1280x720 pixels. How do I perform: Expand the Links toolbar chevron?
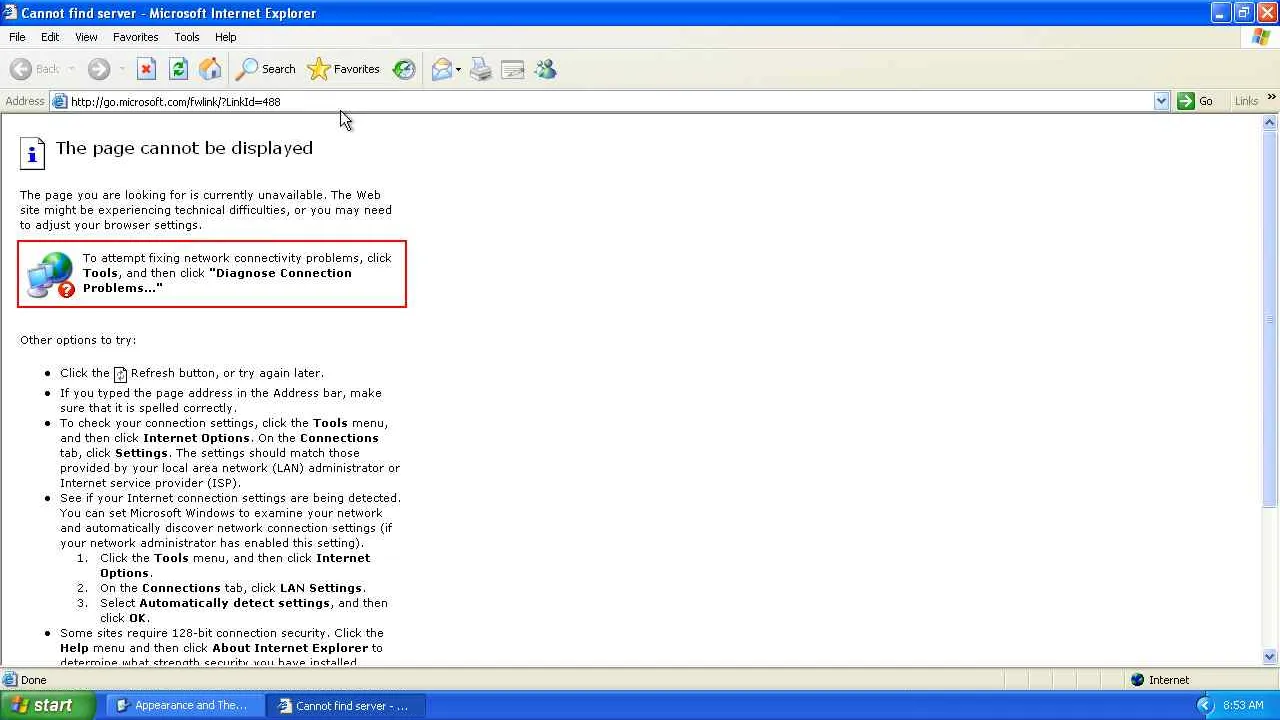point(1271,98)
